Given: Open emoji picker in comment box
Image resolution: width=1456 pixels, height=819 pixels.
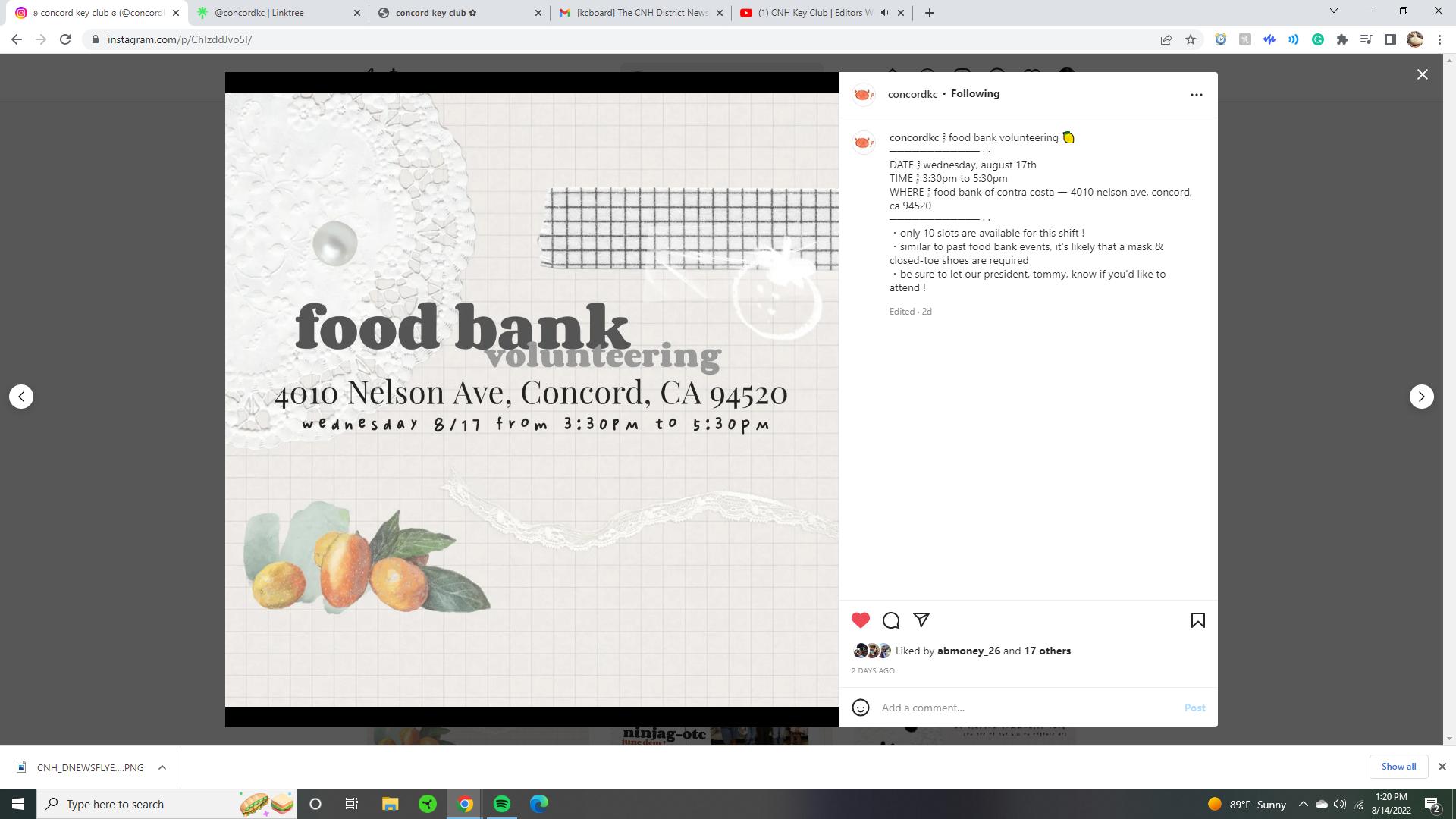Looking at the screenshot, I should pyautogui.click(x=860, y=708).
